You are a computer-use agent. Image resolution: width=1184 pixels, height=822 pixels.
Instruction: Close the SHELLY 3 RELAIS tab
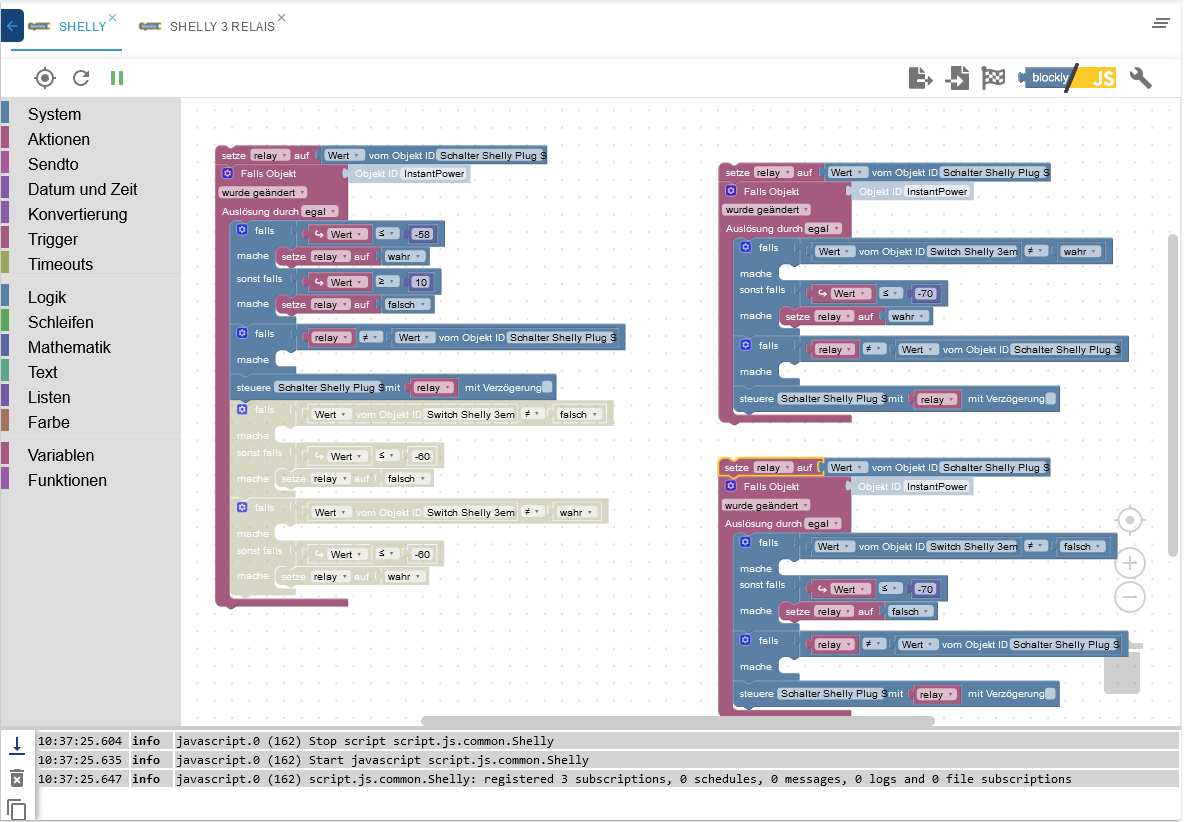(x=282, y=17)
